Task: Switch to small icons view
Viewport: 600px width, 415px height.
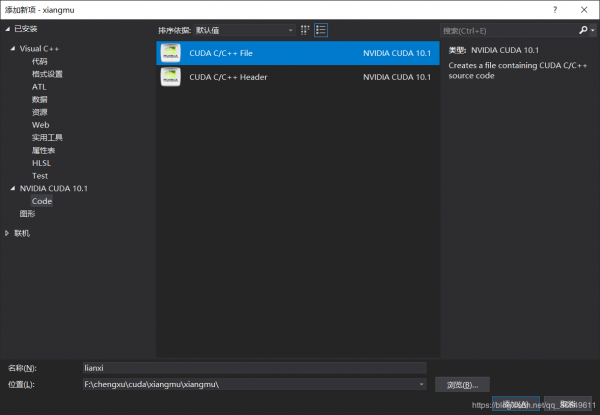Action: tap(305, 30)
